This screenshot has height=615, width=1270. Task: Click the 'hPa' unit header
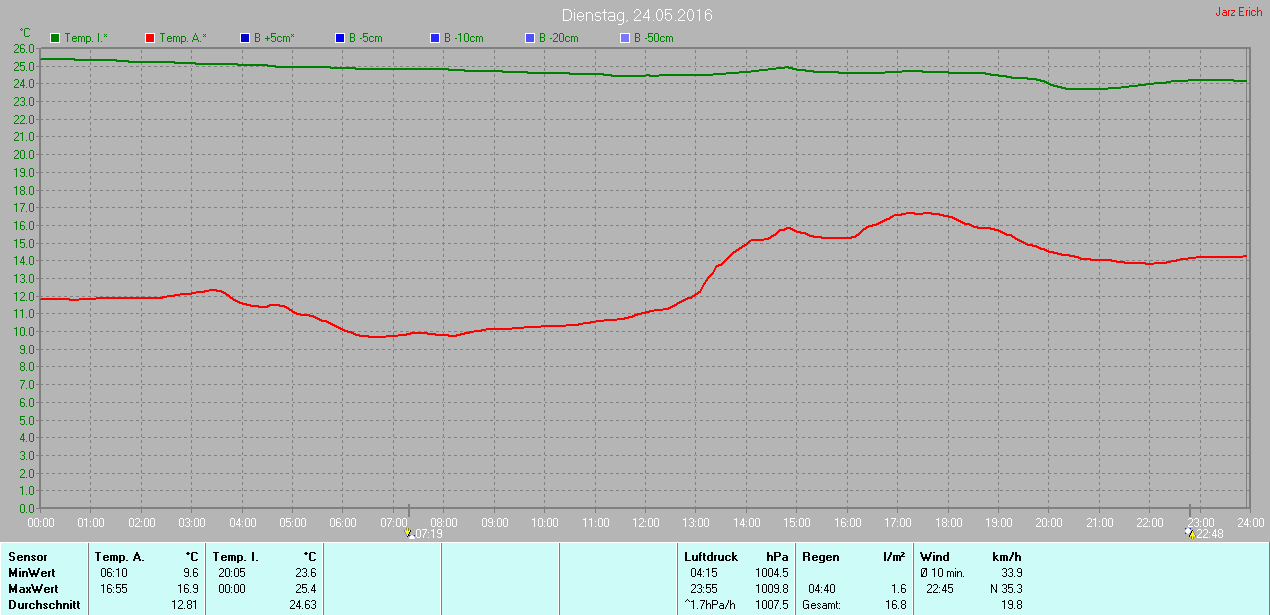(x=777, y=557)
